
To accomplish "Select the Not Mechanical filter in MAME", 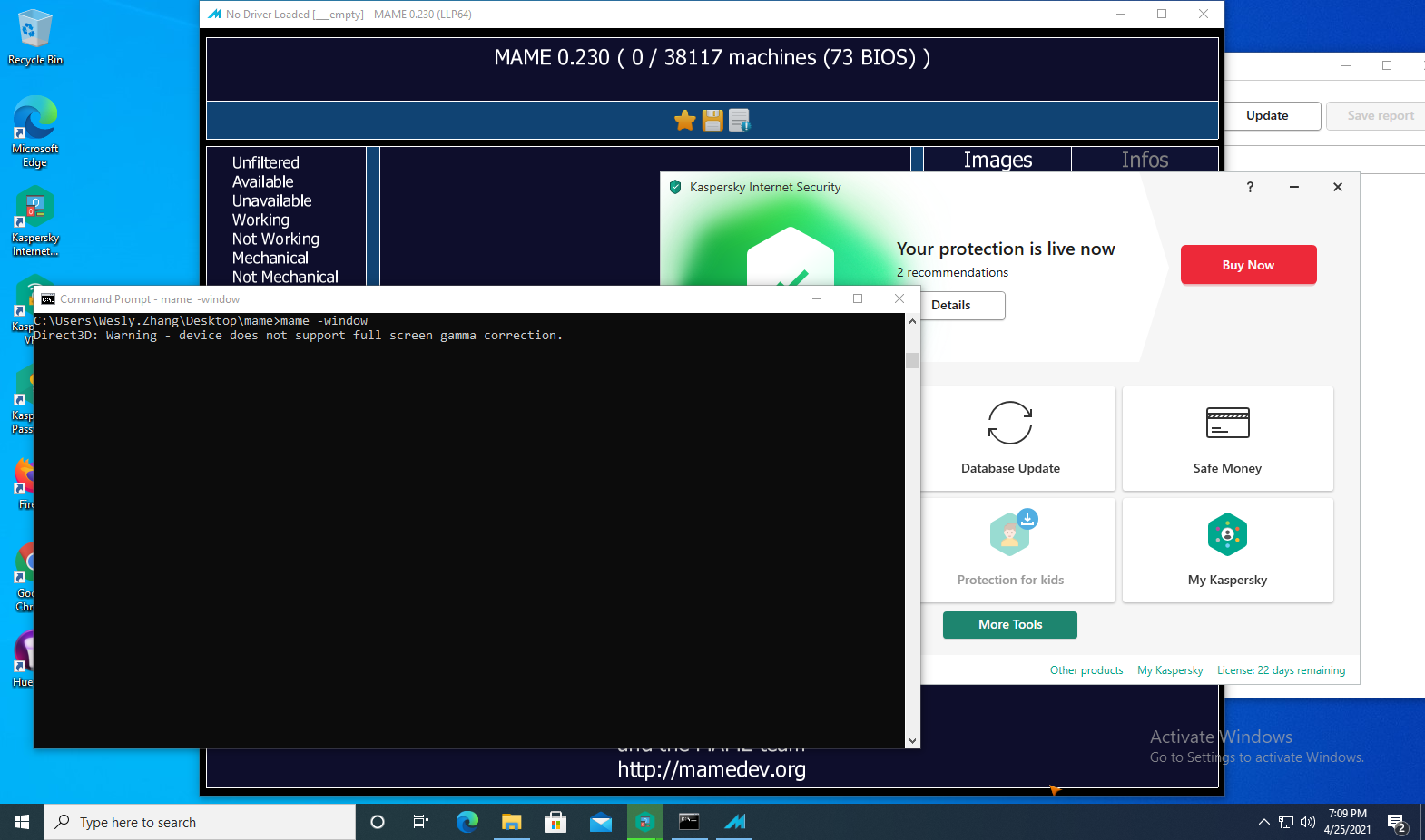I will tap(286, 277).
